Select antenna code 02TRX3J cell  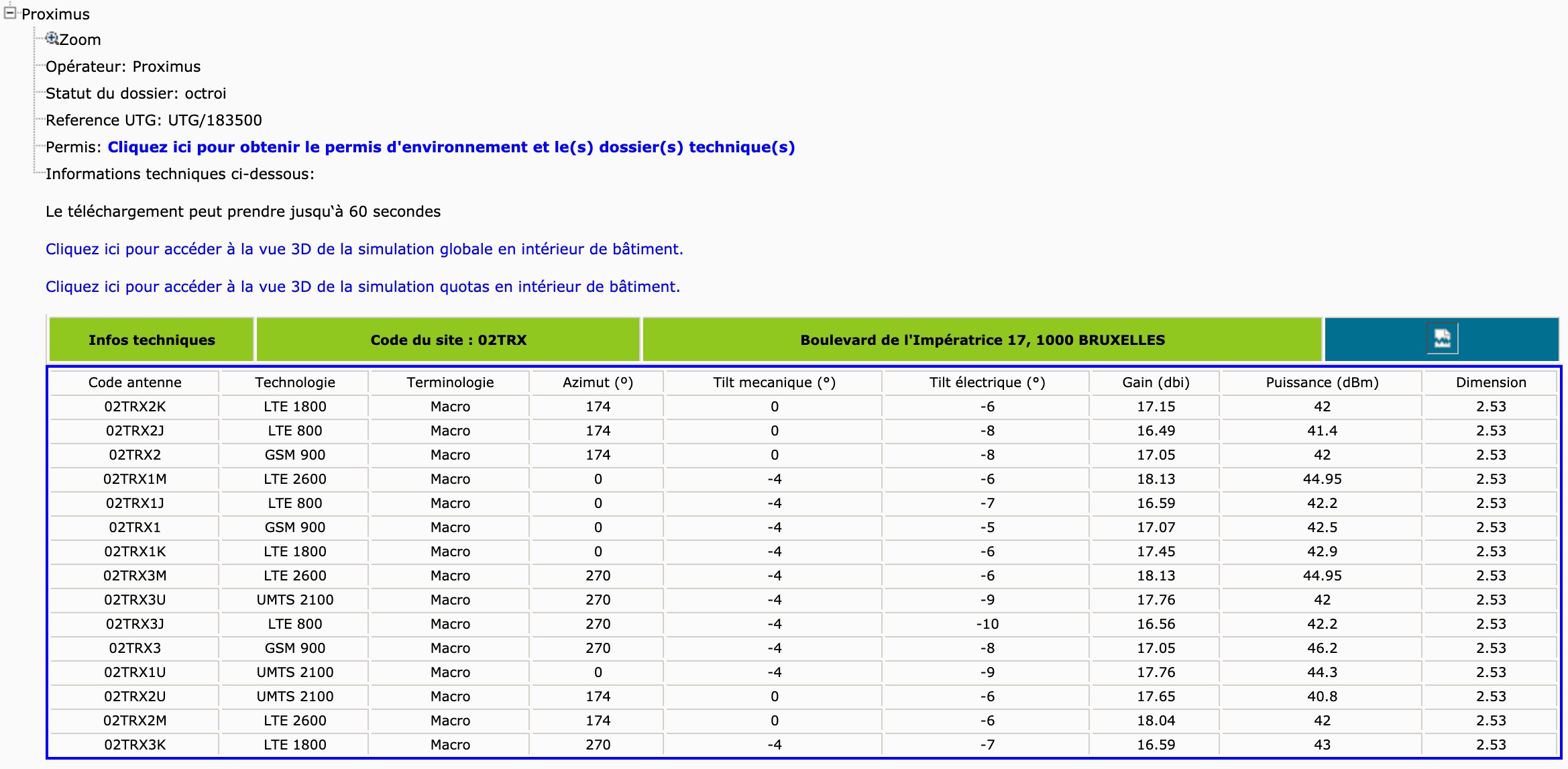click(x=135, y=624)
